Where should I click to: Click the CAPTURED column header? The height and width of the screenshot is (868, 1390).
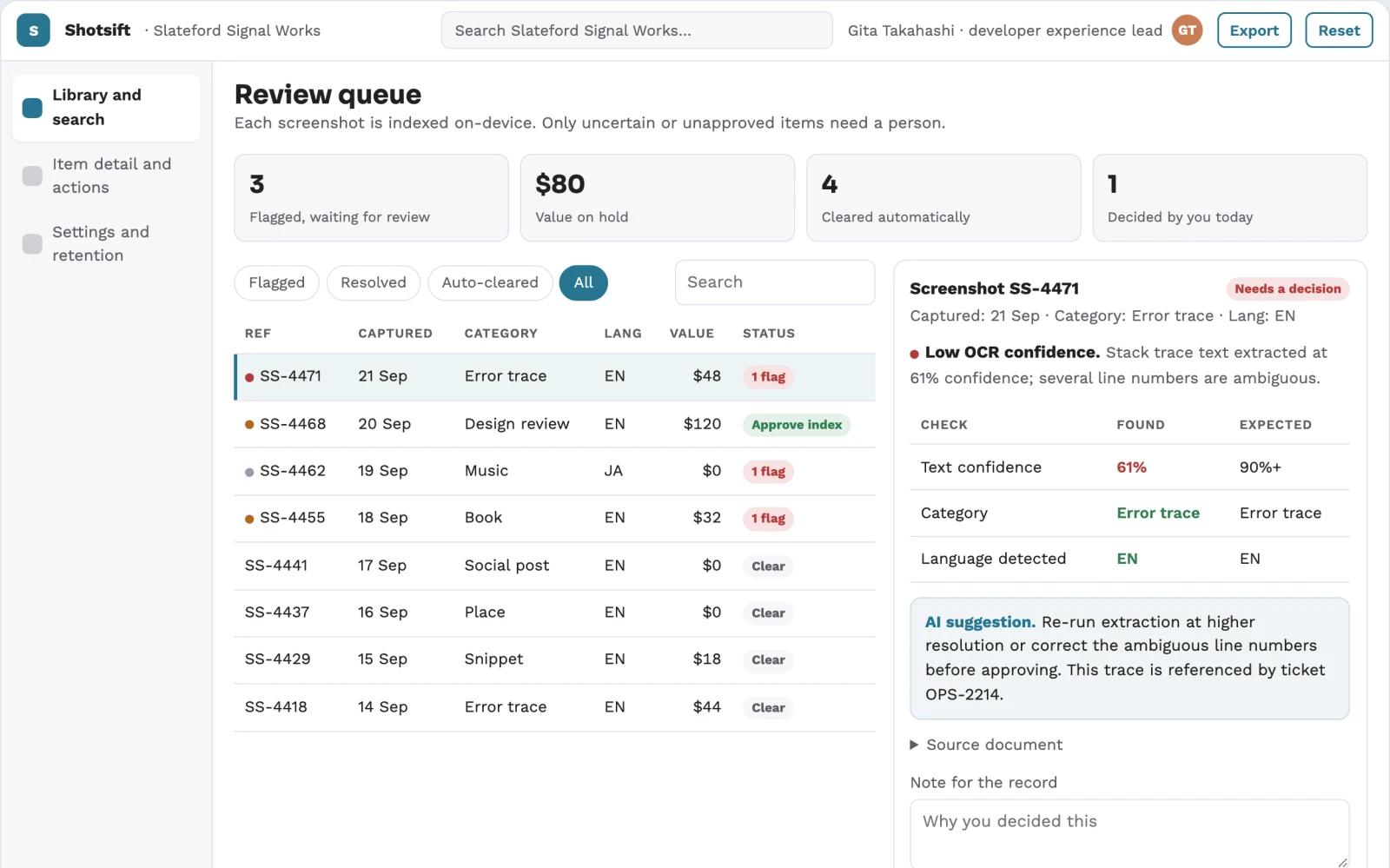pyautogui.click(x=395, y=334)
